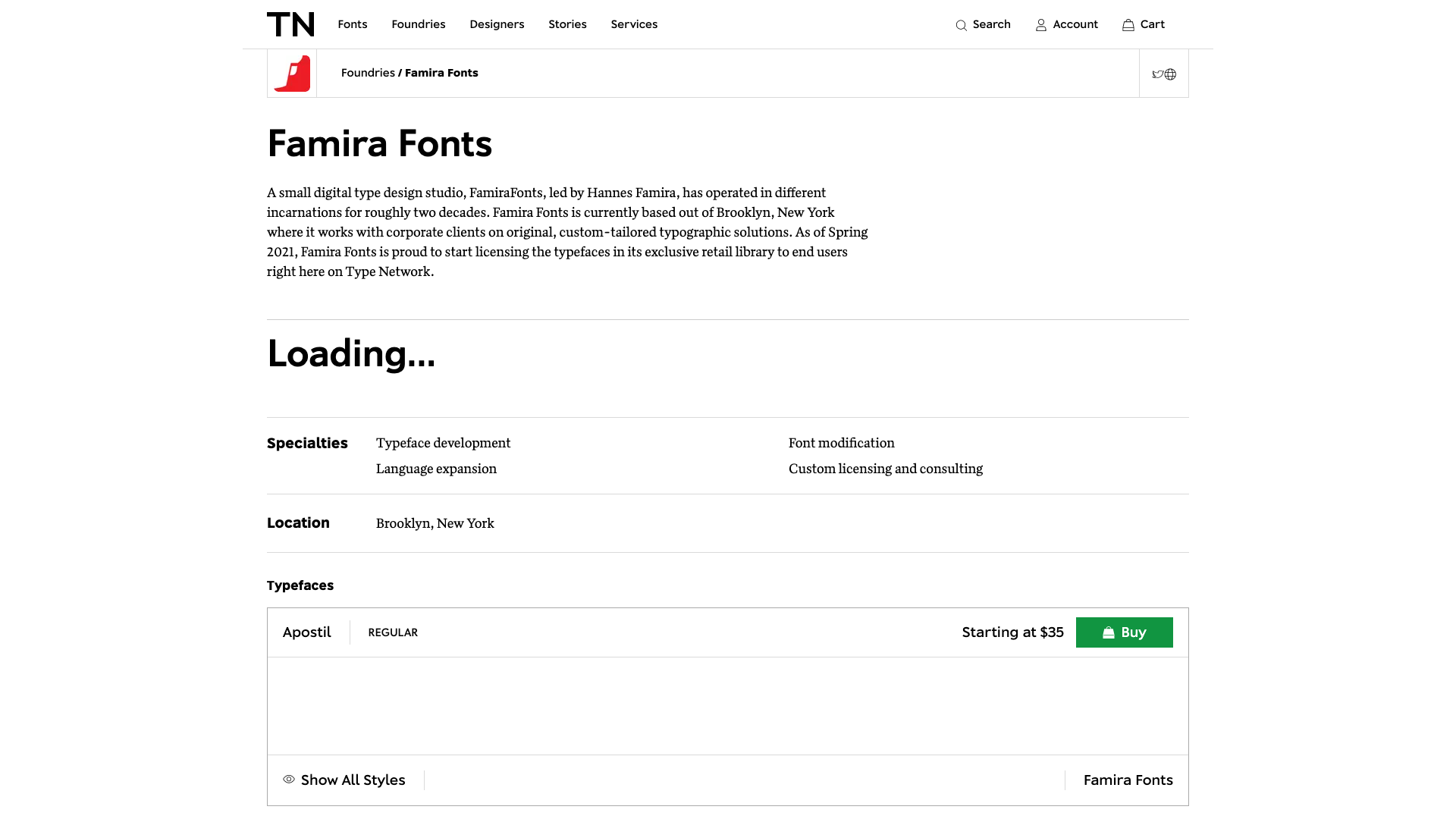Click the Cart link in the header
This screenshot has width=1456, height=819.
(x=1144, y=24)
